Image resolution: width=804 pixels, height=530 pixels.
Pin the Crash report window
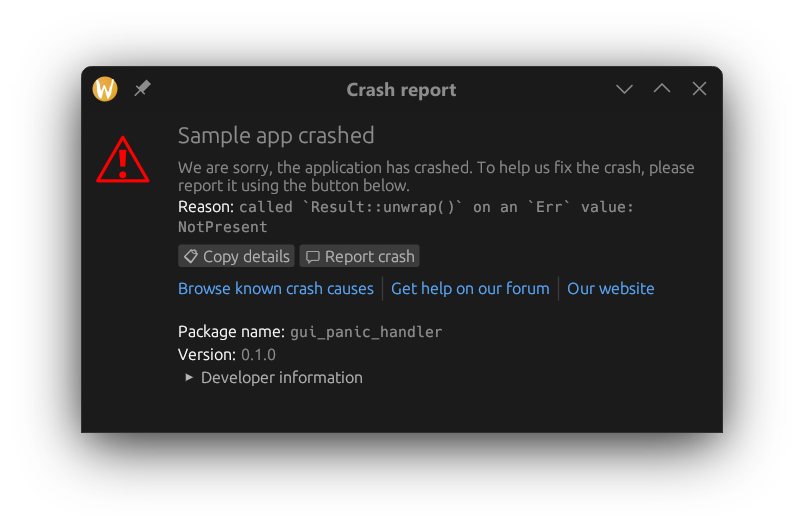[142, 89]
